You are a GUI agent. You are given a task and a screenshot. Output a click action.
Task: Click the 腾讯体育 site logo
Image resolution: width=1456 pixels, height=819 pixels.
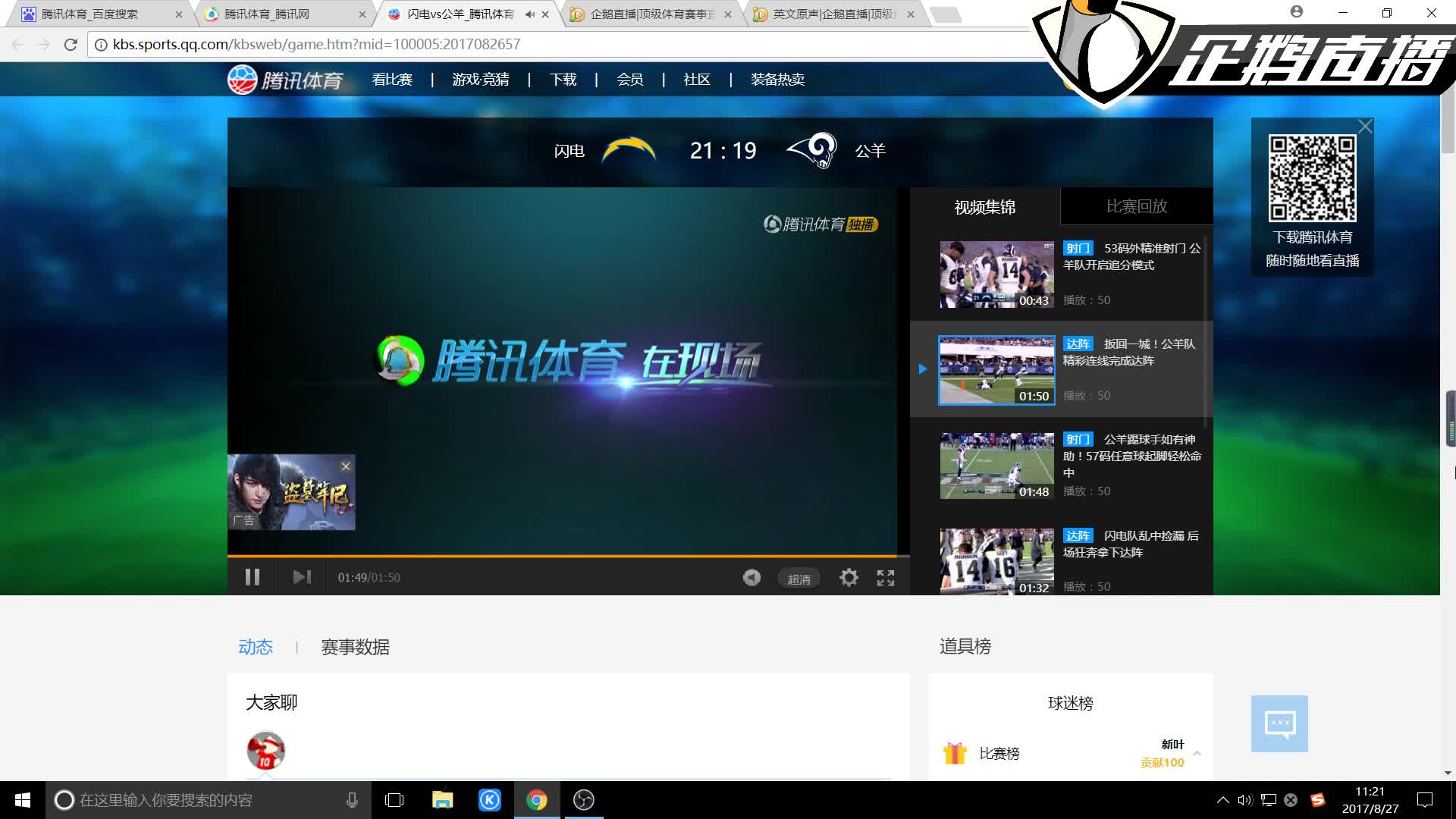[285, 80]
